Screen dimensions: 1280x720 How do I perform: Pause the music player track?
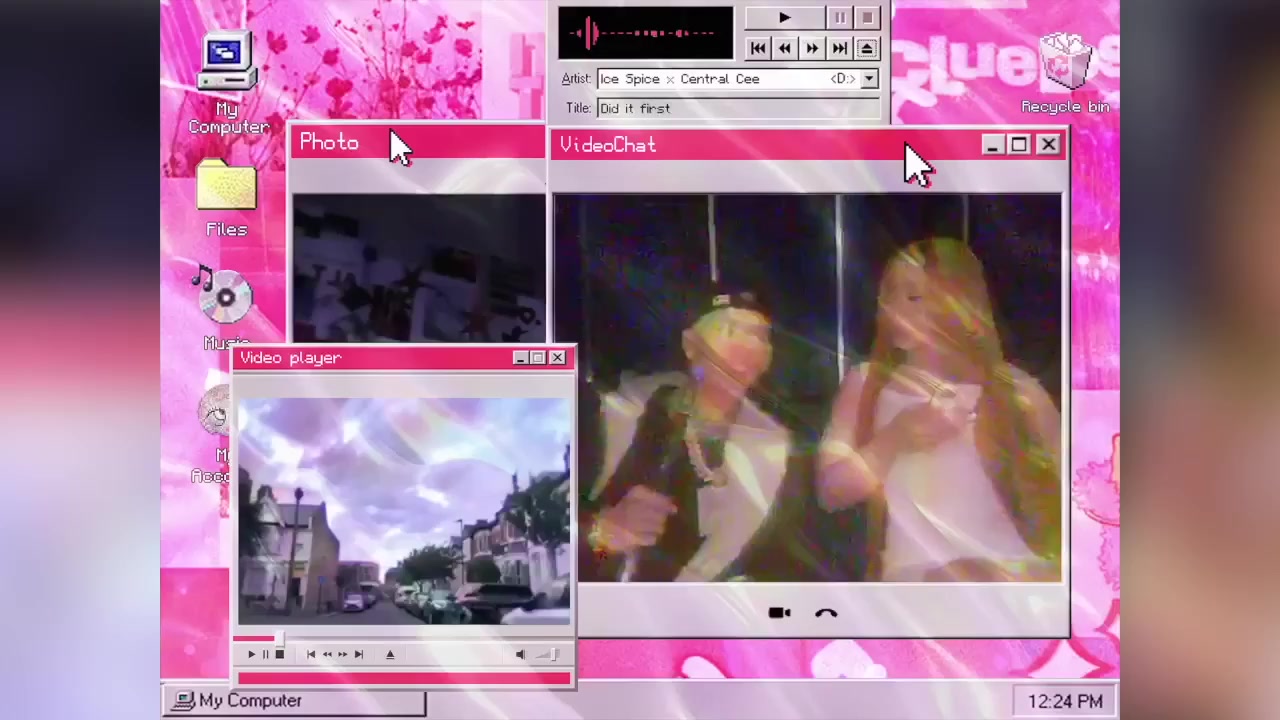840,18
